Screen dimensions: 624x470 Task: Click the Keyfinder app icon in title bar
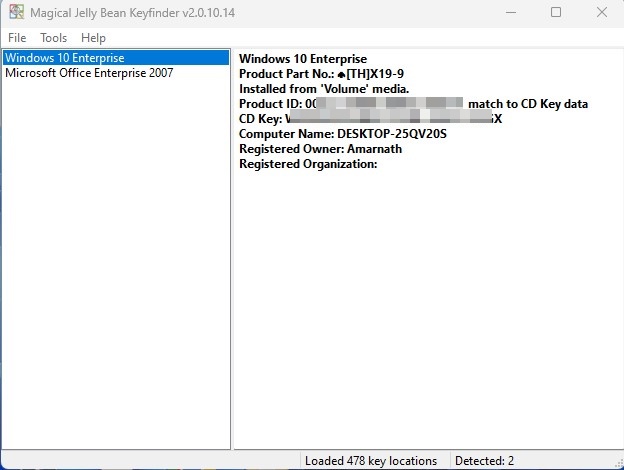tap(17, 12)
